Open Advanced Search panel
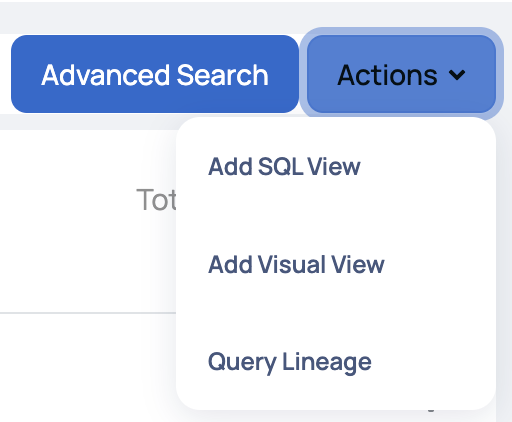This screenshot has width=512, height=422. (x=155, y=74)
